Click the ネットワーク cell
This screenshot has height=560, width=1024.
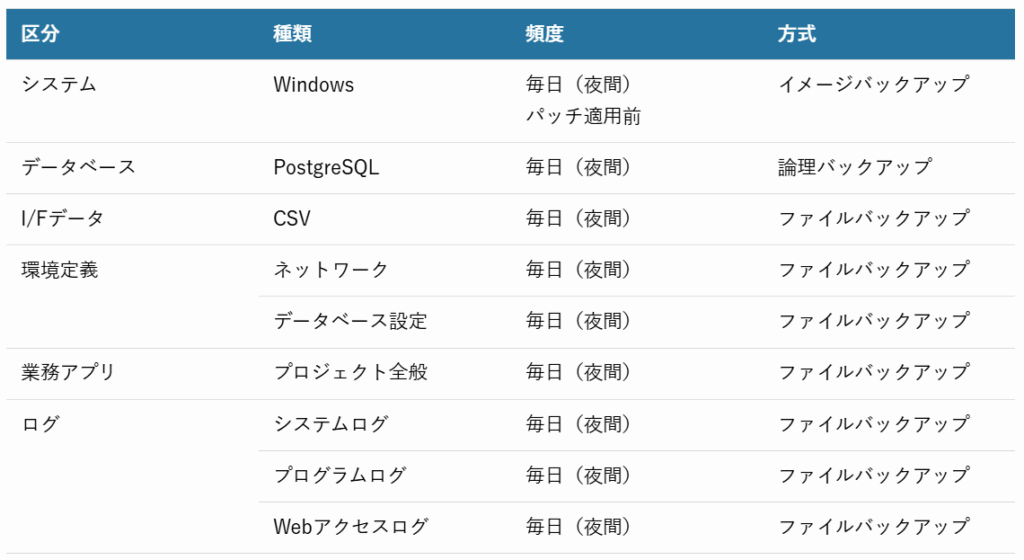(331, 270)
